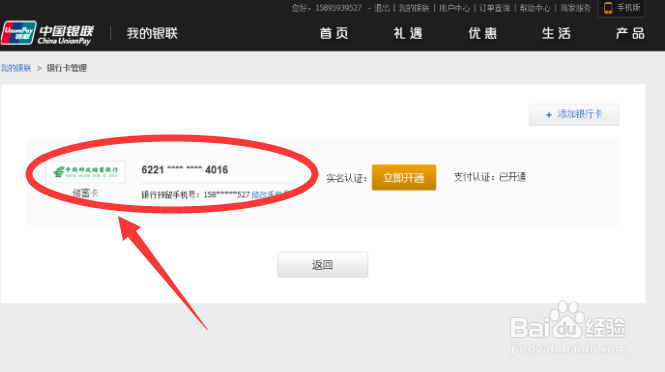Image resolution: width=665 pixels, height=372 pixels.
Task: Click the China Postal Savings Bank logo
Action: (86, 172)
